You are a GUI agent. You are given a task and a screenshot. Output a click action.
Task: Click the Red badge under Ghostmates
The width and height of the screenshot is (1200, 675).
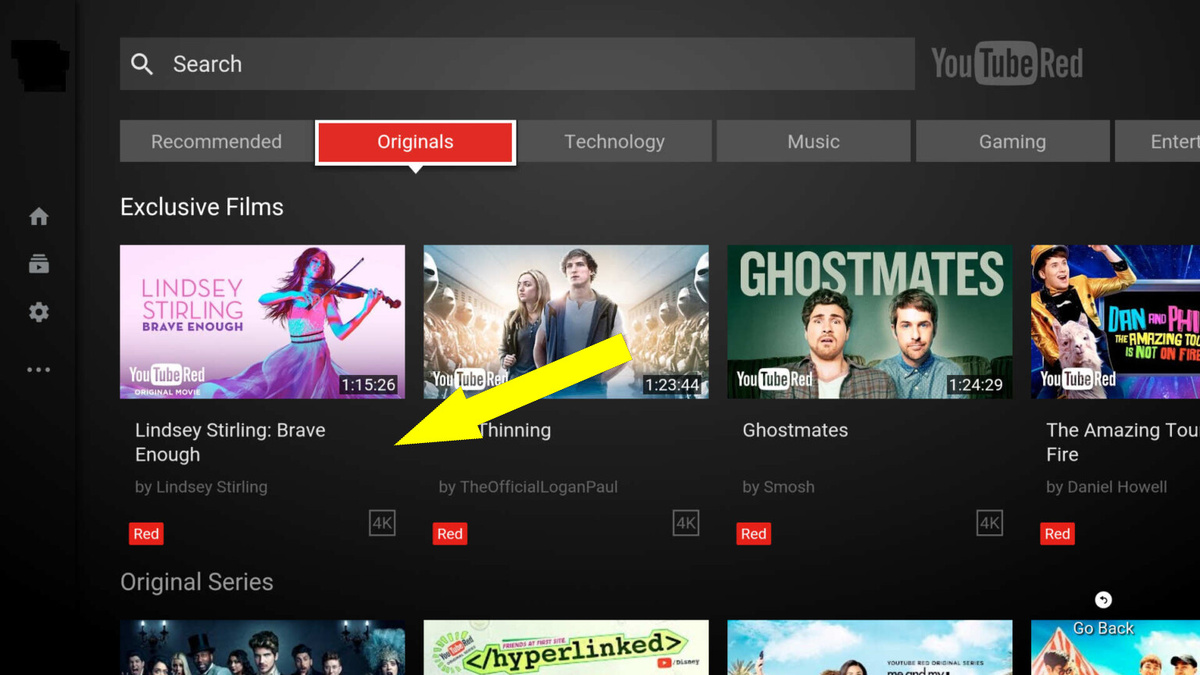(x=754, y=534)
